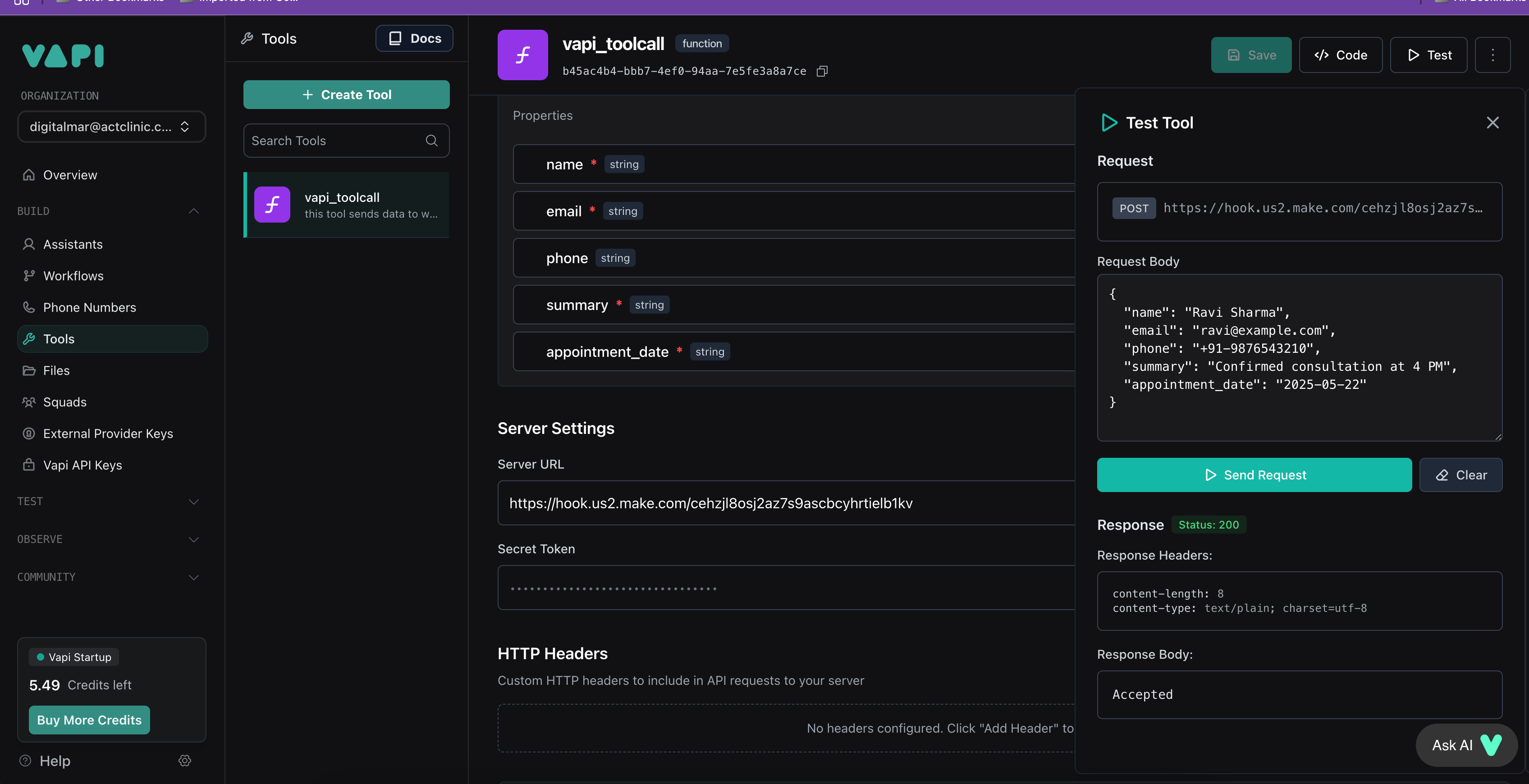Focus the Search Tools field
Viewport: 1529px width, 784px height.
click(x=347, y=141)
